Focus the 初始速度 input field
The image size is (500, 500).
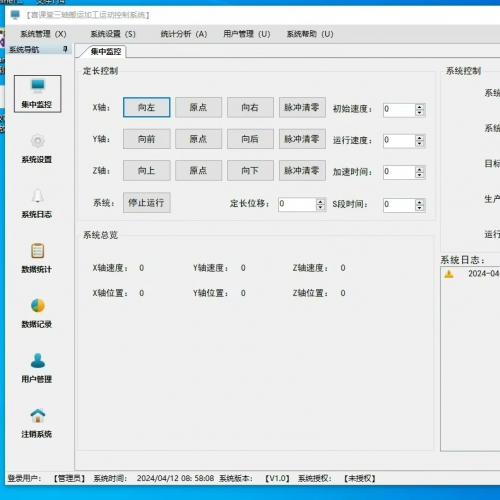[x=399, y=110]
